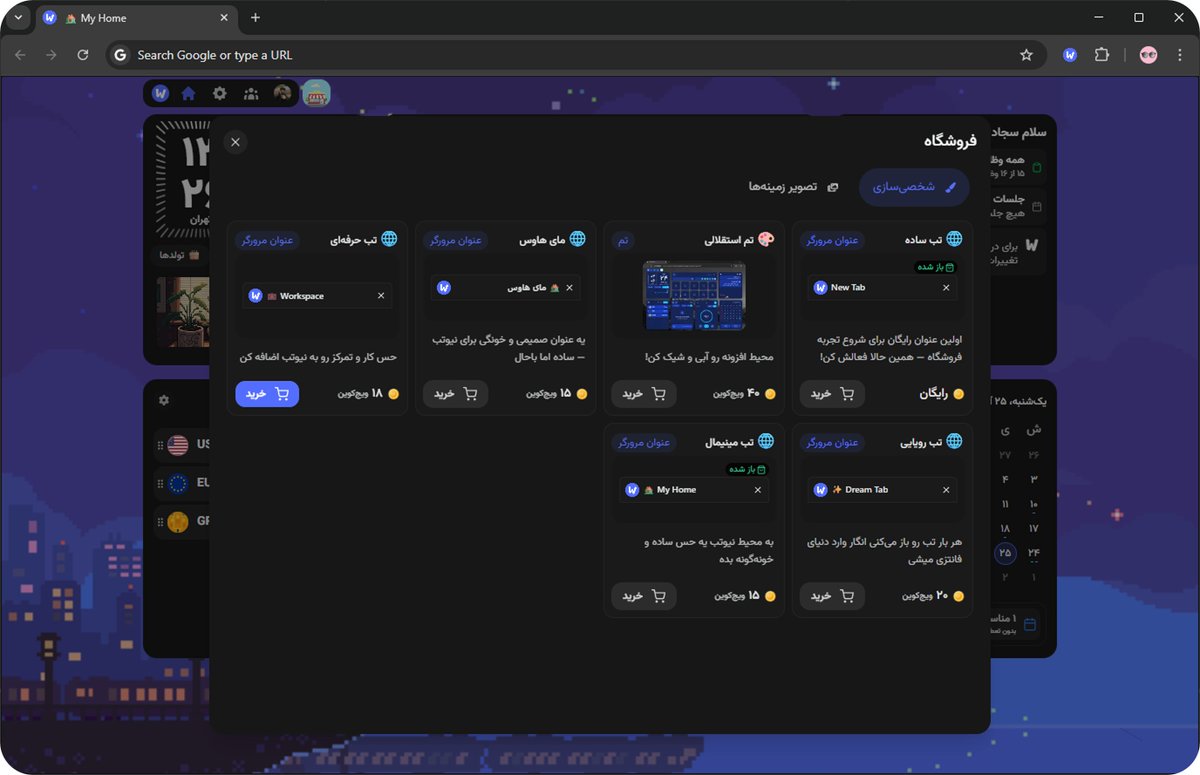The width and height of the screenshot is (1200, 775).
Task: Select day 25 on the calendar widget
Action: click(x=1004, y=553)
